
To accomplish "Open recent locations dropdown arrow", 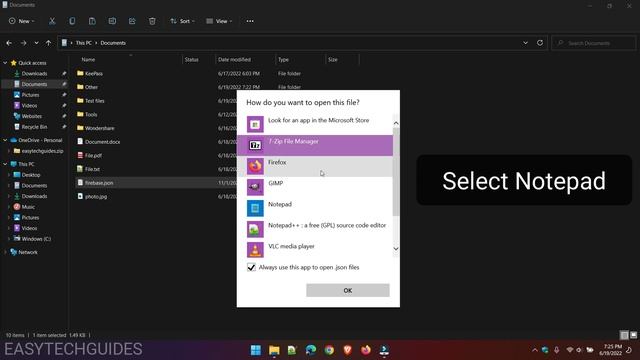I will (x=36, y=43).
